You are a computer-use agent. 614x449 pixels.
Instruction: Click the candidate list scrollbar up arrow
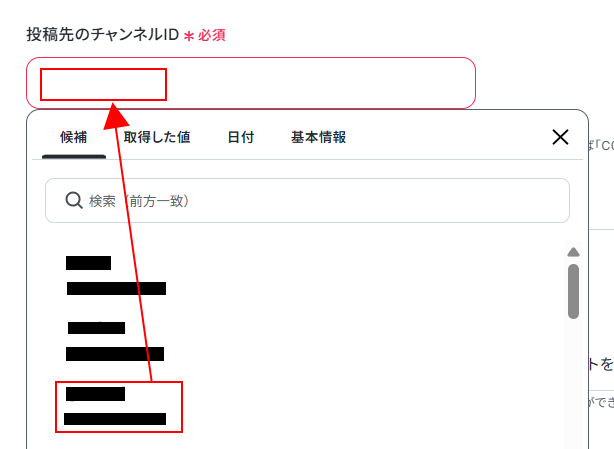click(573, 252)
